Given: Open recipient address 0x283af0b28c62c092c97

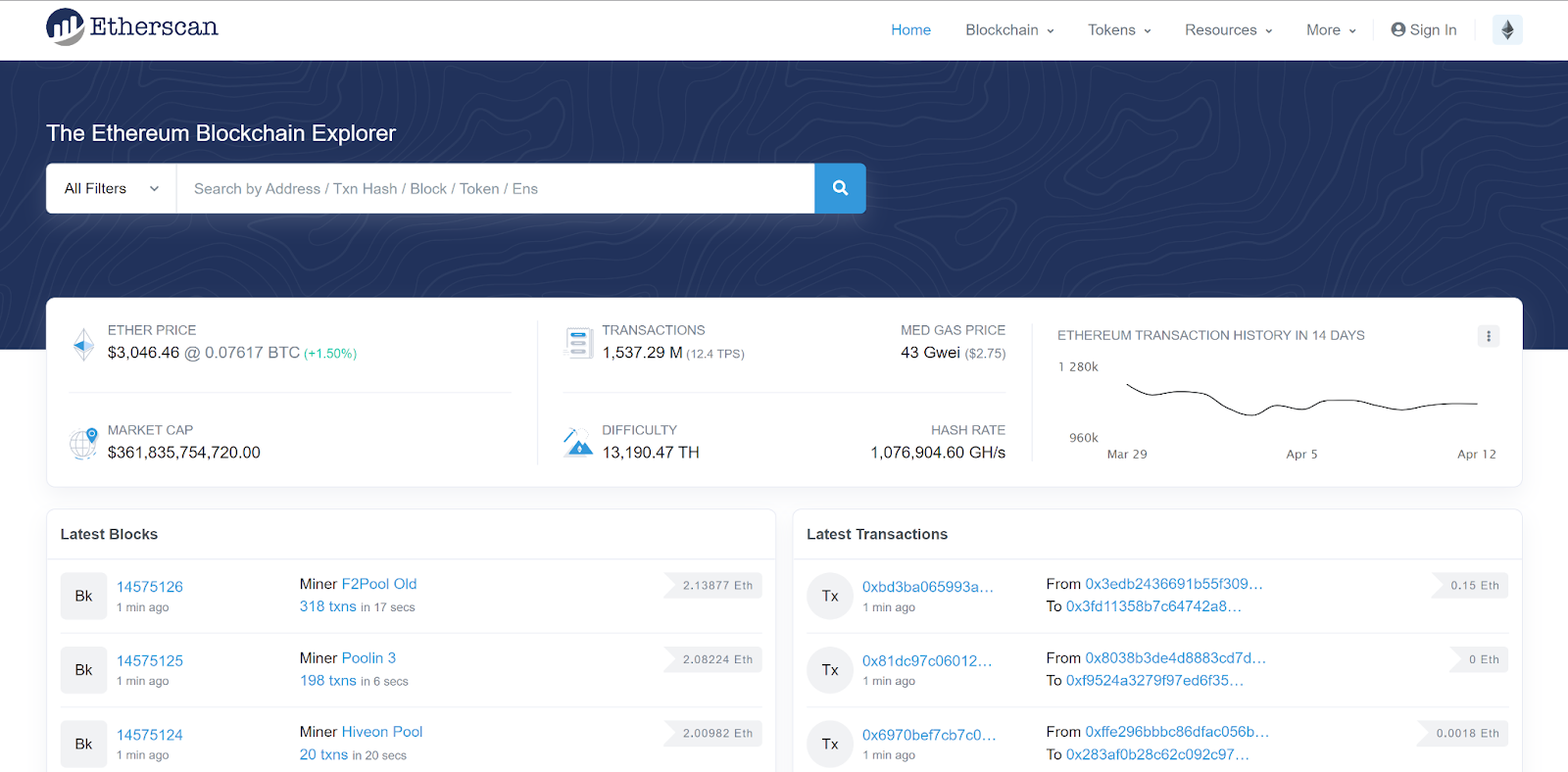Looking at the screenshot, I should pyautogui.click(x=1157, y=754).
